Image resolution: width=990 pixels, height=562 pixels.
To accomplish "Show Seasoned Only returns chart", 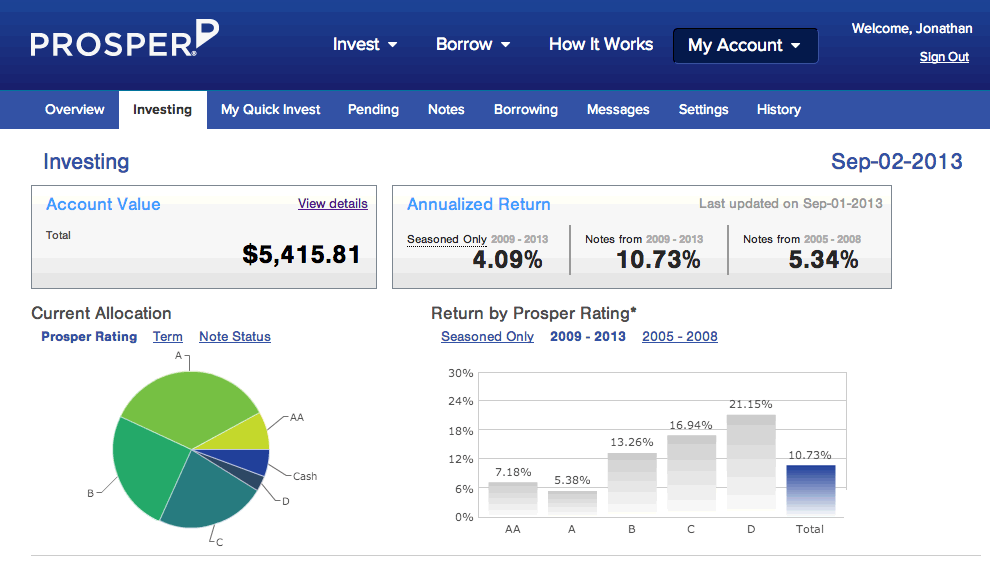I will pyautogui.click(x=487, y=337).
